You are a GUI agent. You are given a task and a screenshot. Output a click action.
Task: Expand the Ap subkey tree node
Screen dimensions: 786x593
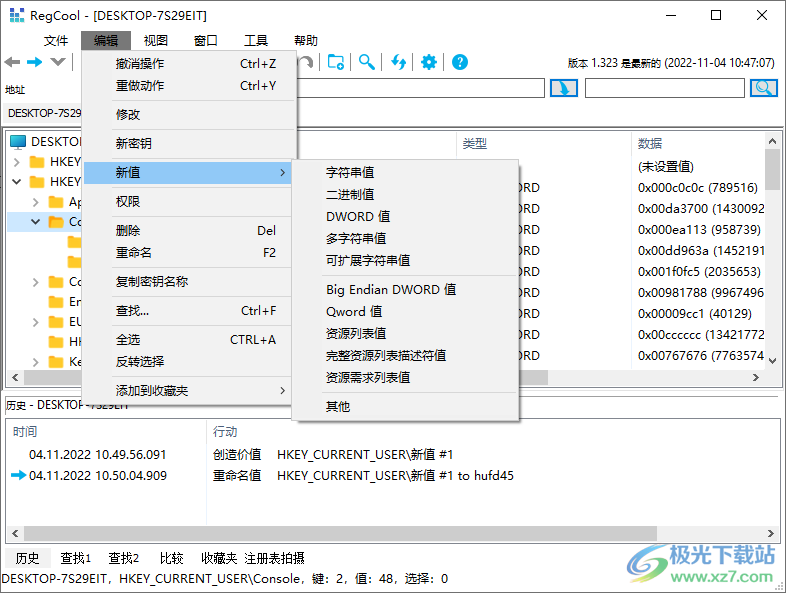coord(36,202)
